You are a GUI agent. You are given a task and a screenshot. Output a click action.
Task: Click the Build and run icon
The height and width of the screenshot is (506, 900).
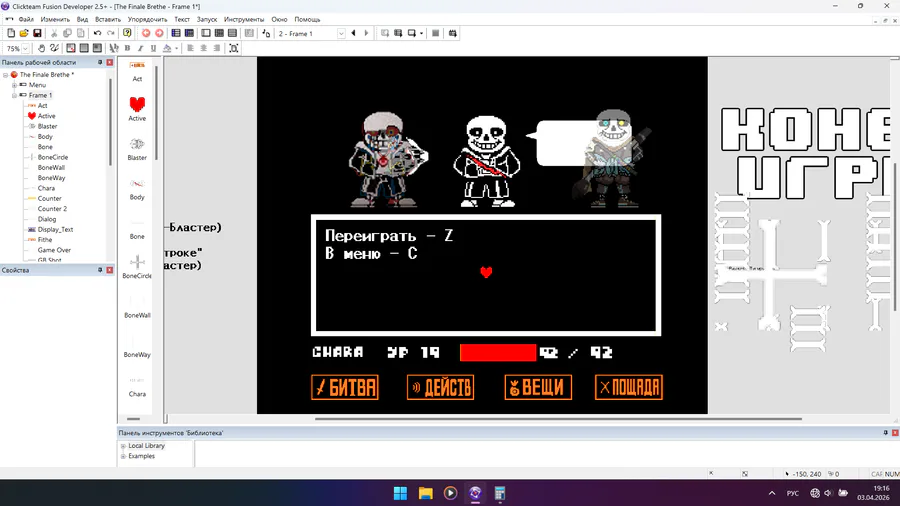(x=452, y=33)
